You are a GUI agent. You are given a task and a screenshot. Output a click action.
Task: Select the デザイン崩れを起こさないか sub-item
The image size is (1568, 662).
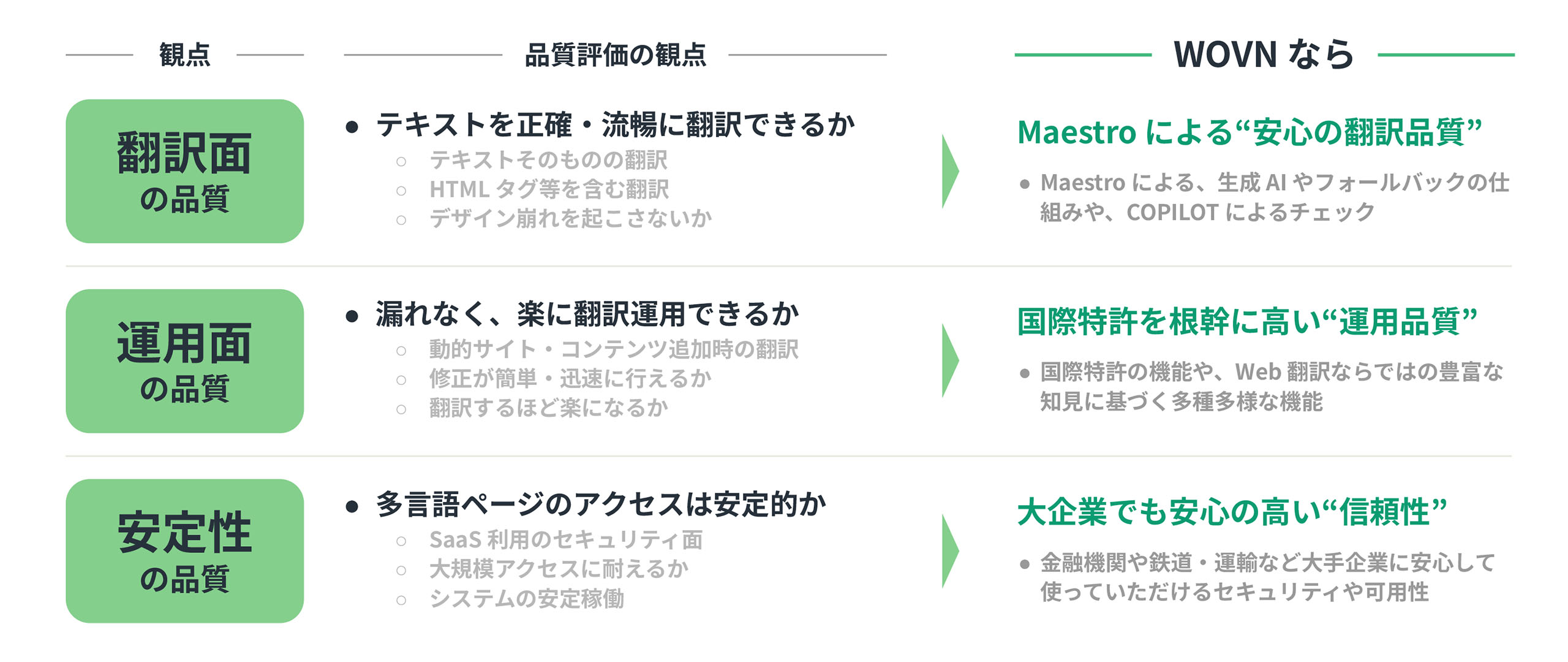570,218
